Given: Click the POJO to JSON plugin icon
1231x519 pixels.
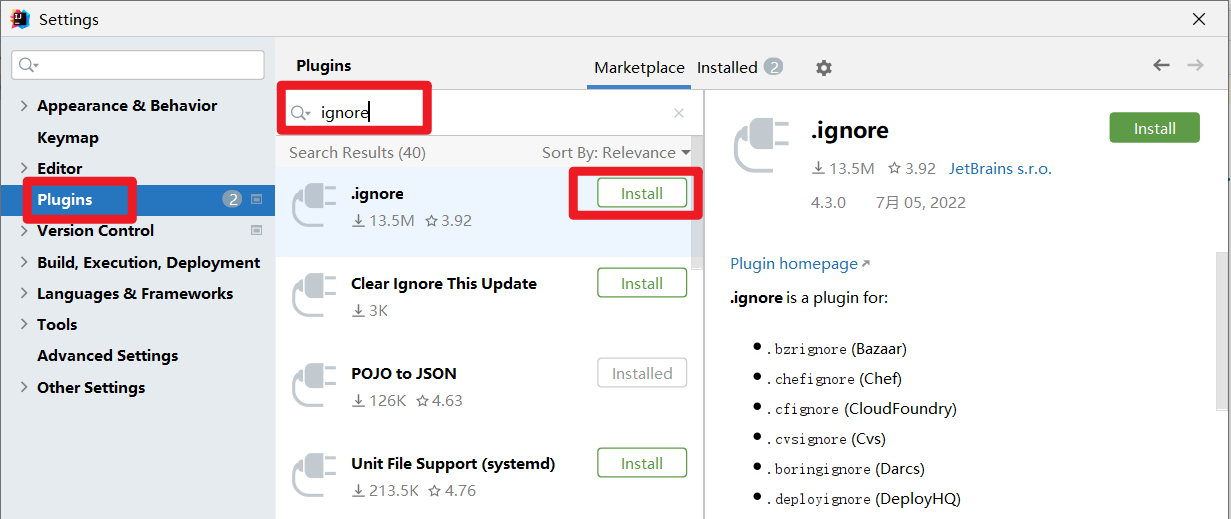Looking at the screenshot, I should click(x=313, y=386).
